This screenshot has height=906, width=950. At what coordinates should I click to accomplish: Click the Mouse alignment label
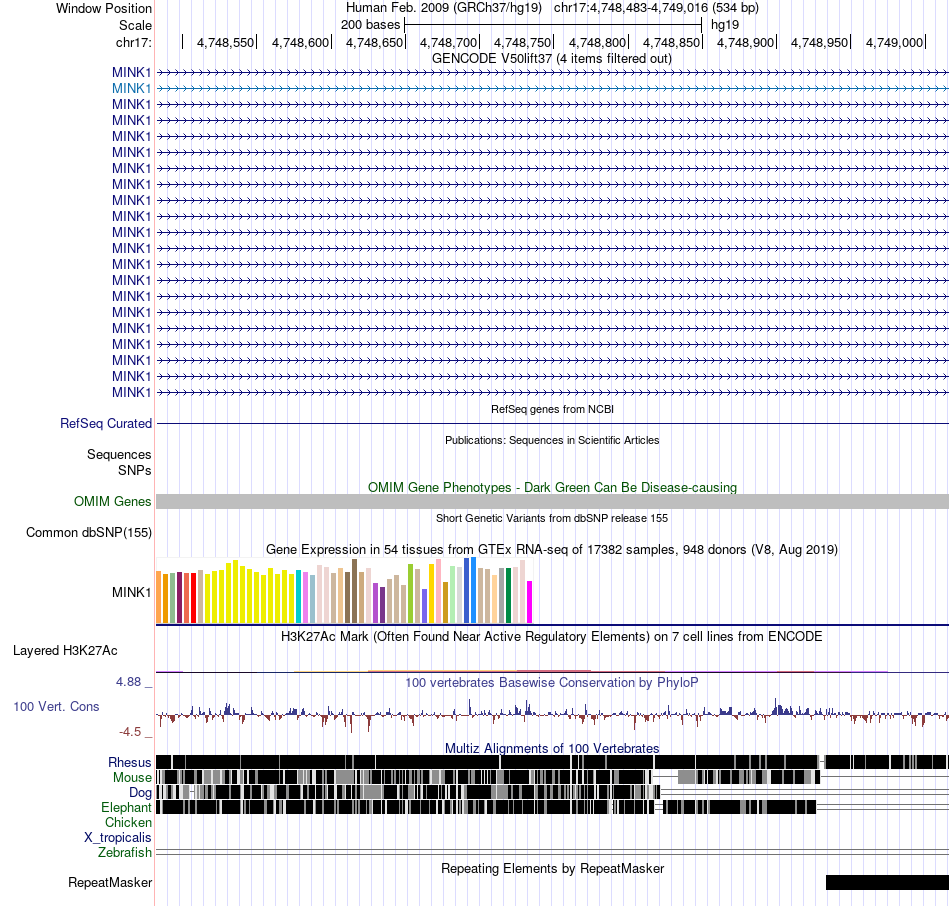click(132, 778)
